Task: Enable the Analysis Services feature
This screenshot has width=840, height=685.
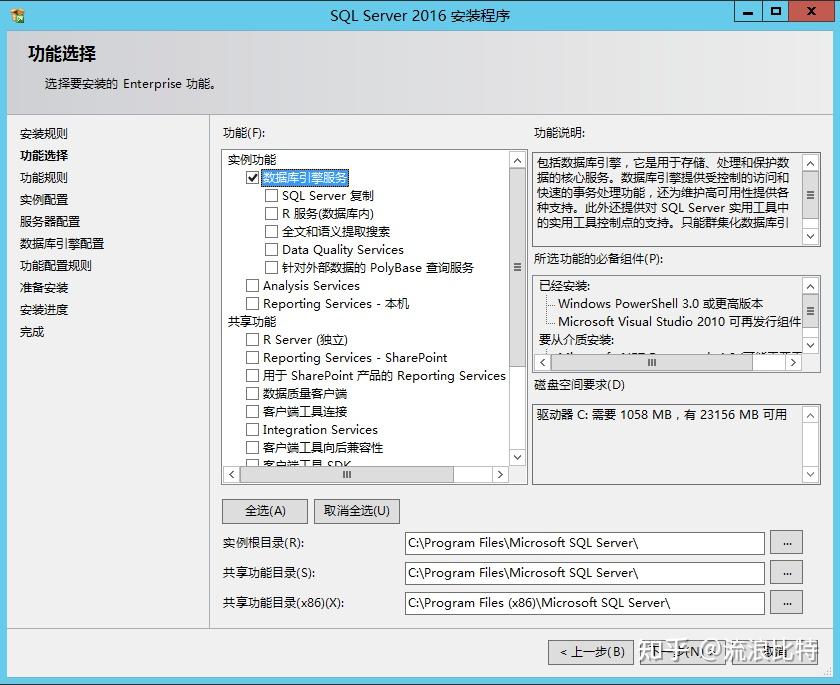Action: tap(250, 286)
